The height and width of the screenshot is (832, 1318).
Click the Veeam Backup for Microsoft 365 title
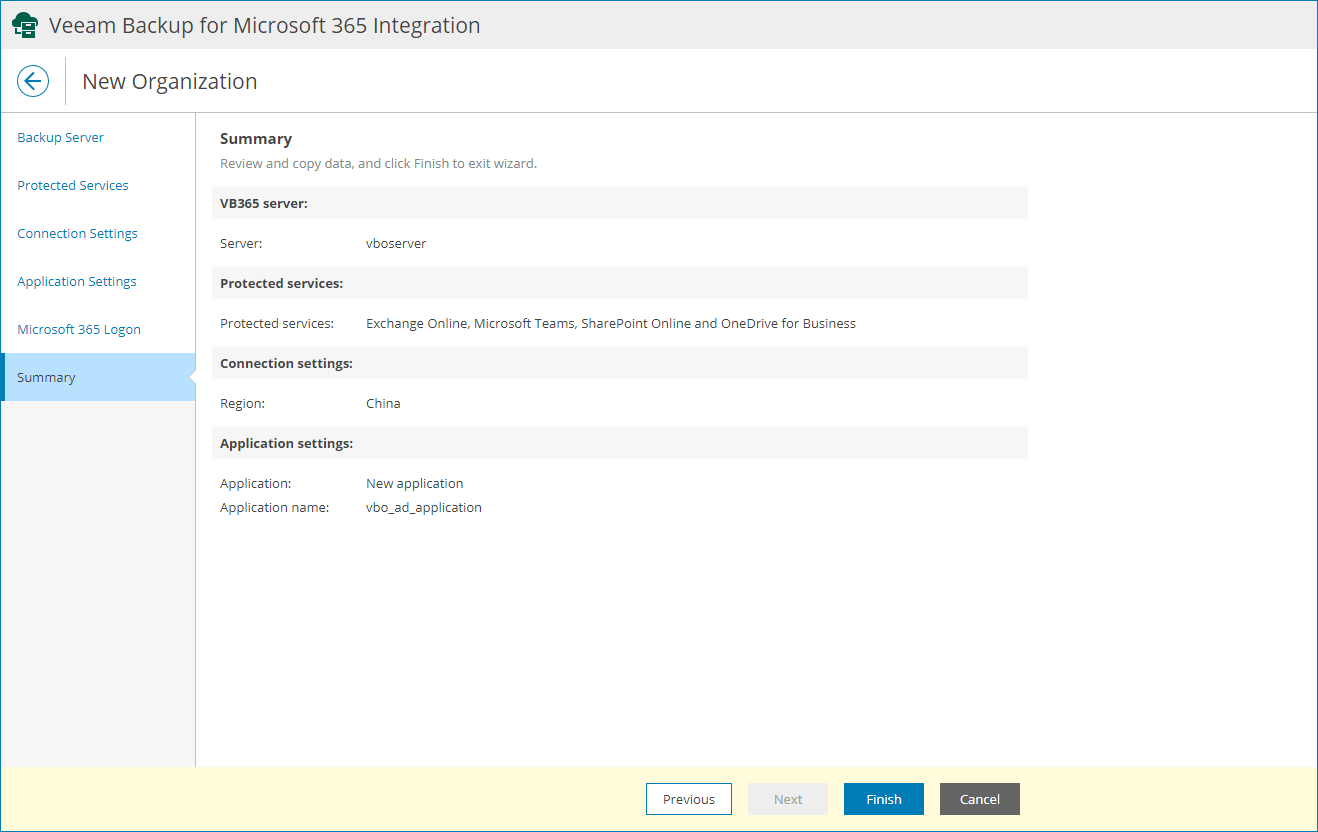pos(265,25)
